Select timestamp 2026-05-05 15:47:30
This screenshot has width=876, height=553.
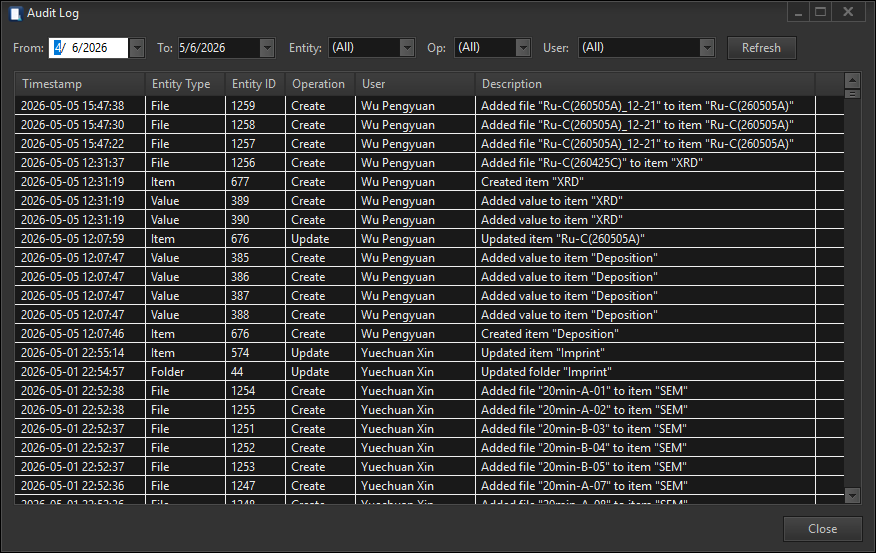point(80,125)
